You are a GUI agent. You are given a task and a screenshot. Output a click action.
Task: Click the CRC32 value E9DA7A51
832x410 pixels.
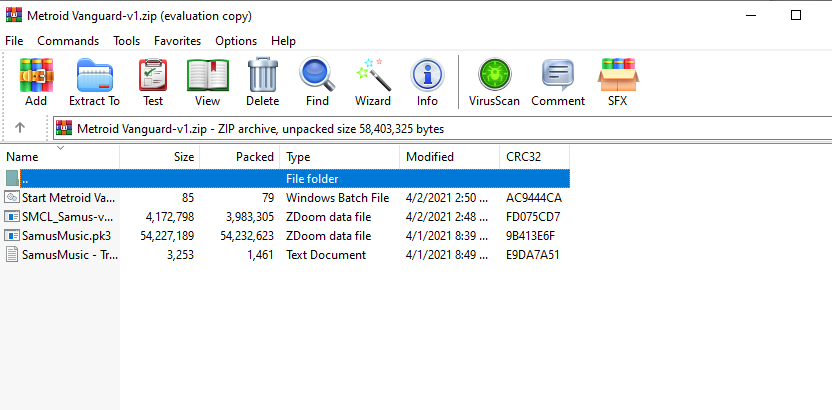[533, 255]
